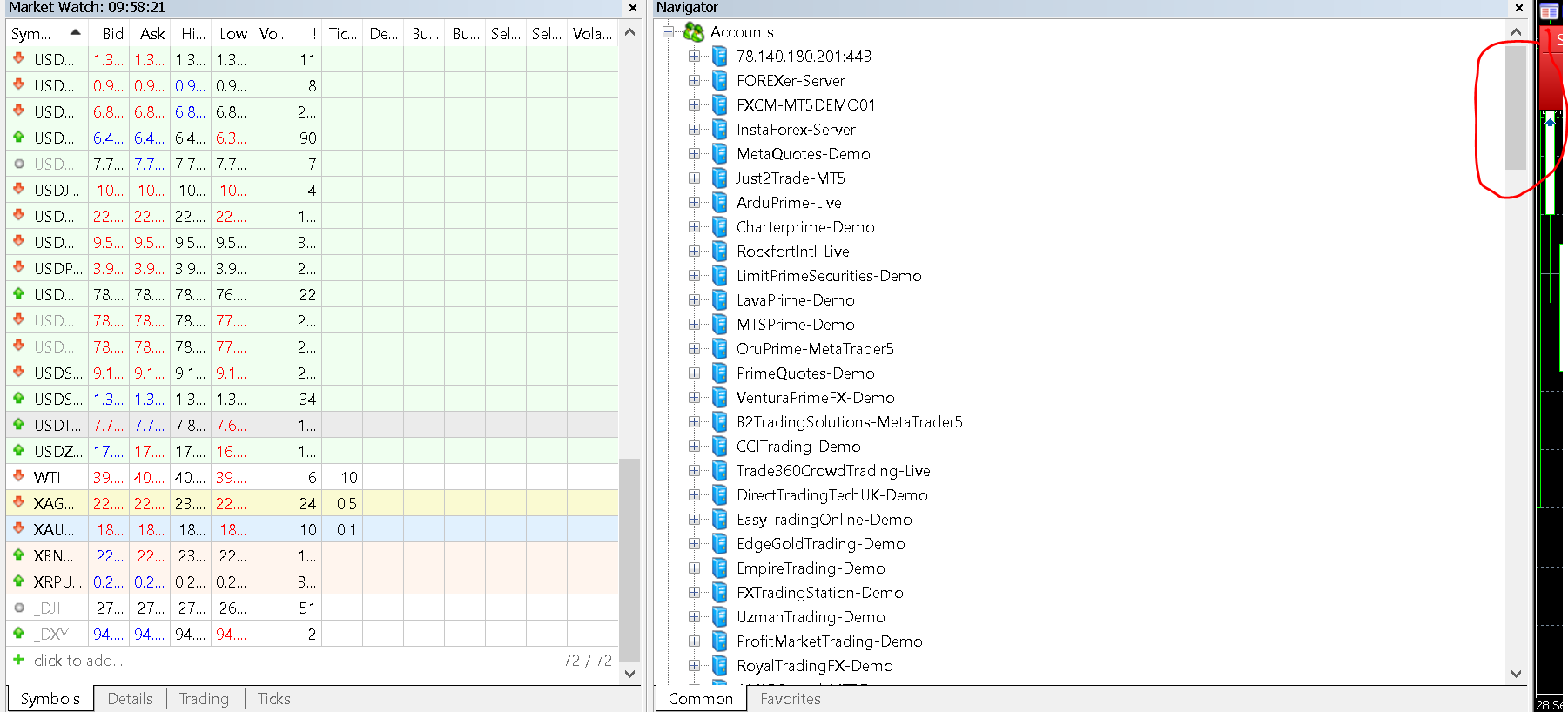Select the USDT... symbol row
This screenshot has height=712, width=1568.
tap(313, 425)
